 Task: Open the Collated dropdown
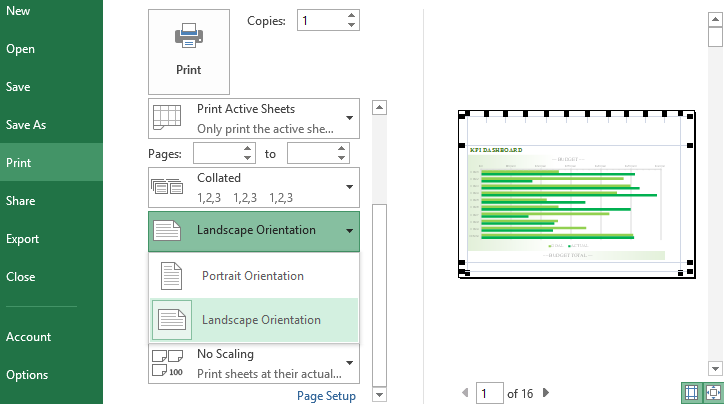(253, 186)
